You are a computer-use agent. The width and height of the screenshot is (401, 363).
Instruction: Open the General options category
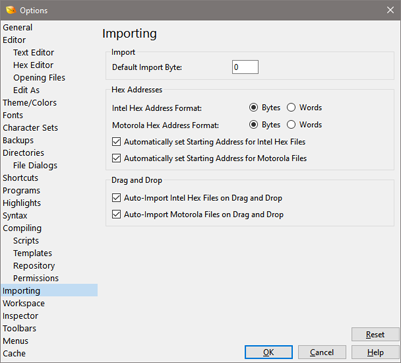[x=18, y=27]
